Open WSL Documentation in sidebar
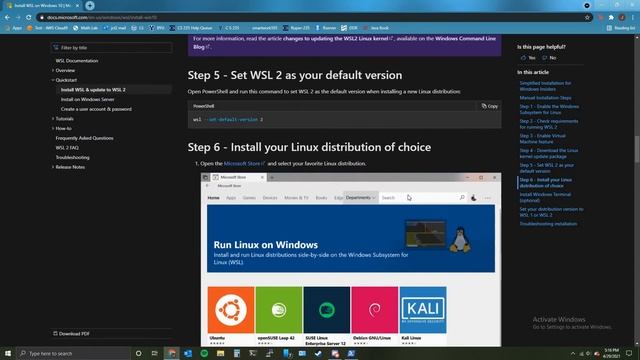The width and height of the screenshot is (640, 360). click(77, 61)
